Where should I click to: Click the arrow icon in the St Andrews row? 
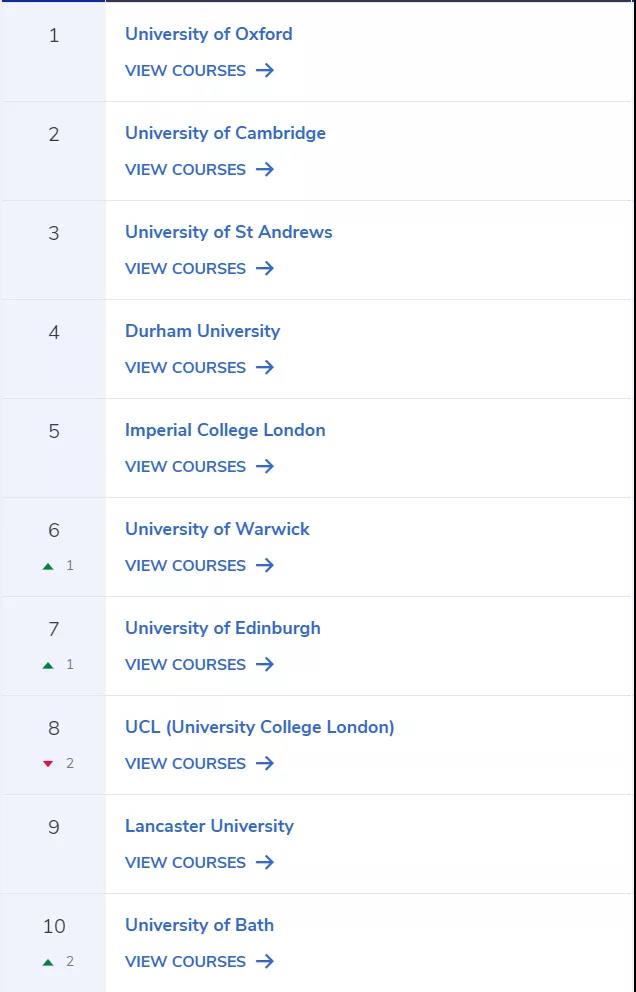265,268
